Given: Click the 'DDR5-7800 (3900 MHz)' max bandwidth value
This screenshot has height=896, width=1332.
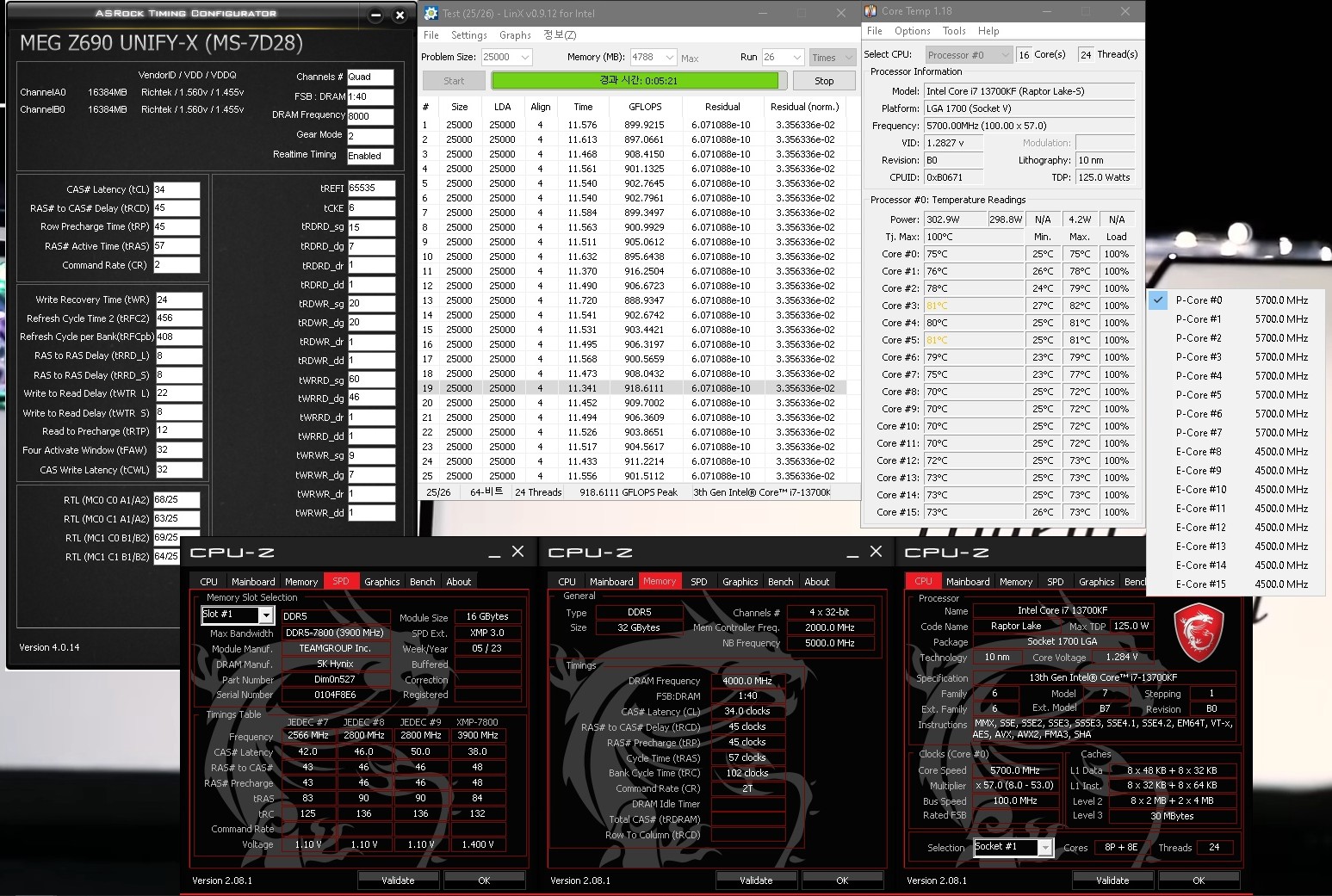Looking at the screenshot, I should pyautogui.click(x=335, y=633).
